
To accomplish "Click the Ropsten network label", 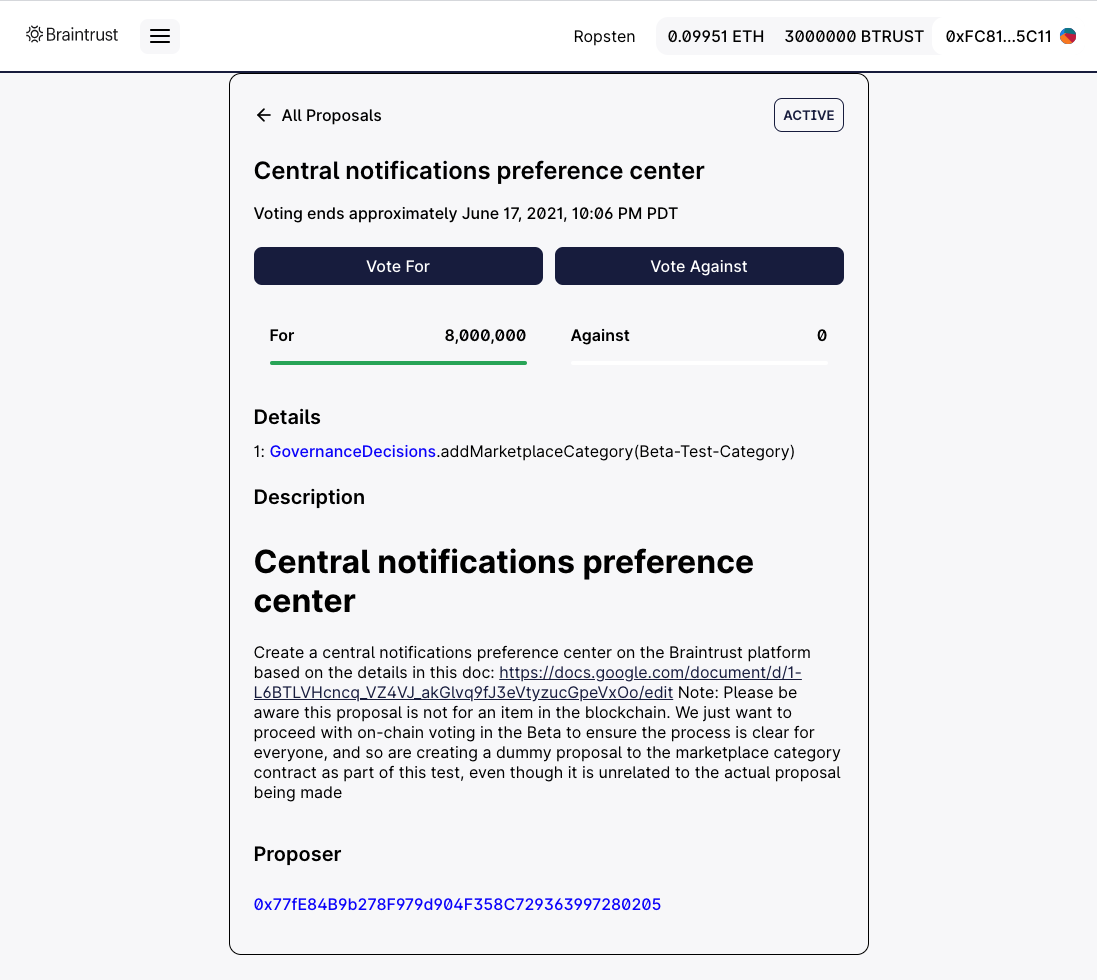I will tap(604, 36).
